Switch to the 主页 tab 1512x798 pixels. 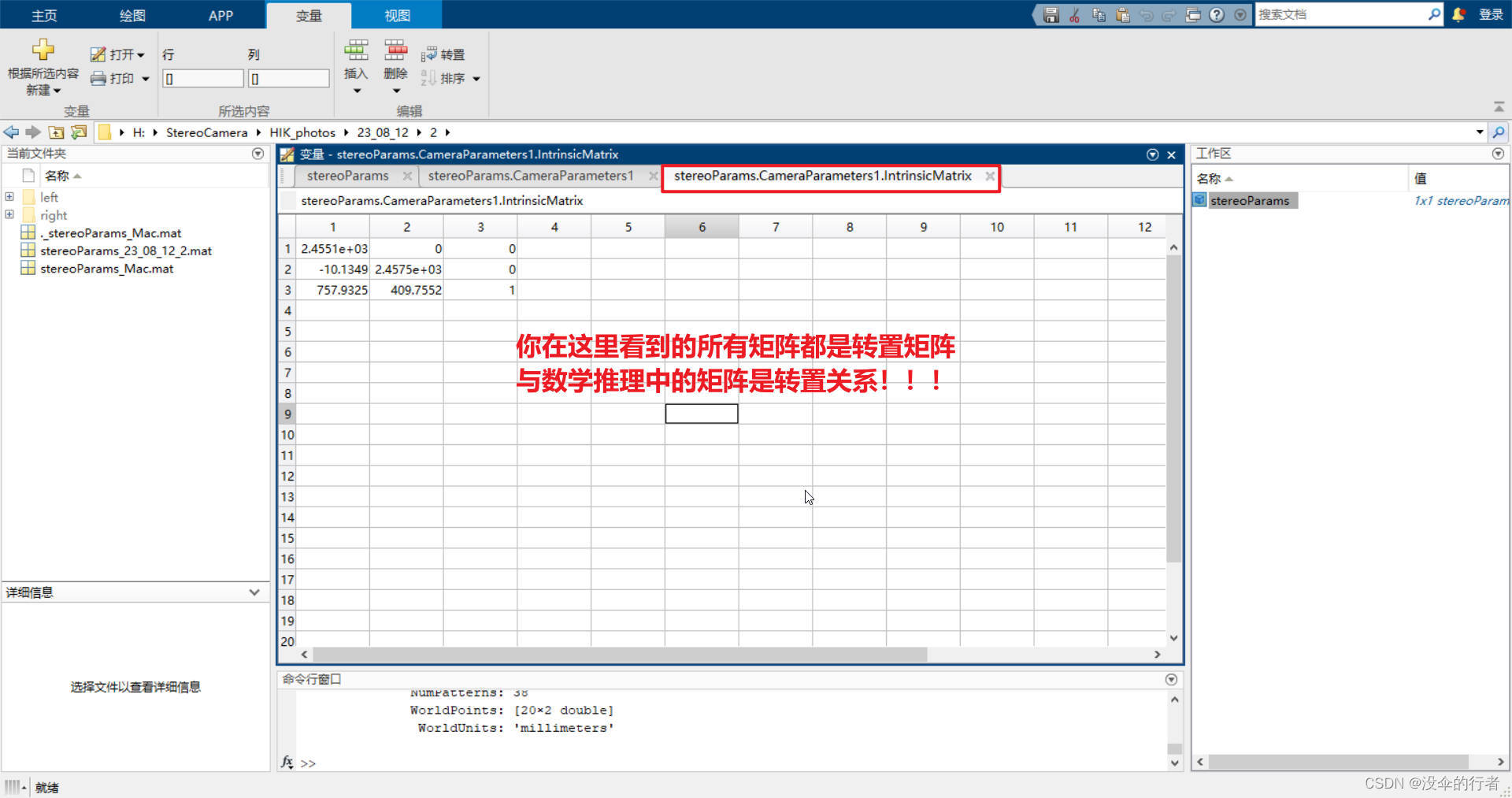(x=44, y=15)
